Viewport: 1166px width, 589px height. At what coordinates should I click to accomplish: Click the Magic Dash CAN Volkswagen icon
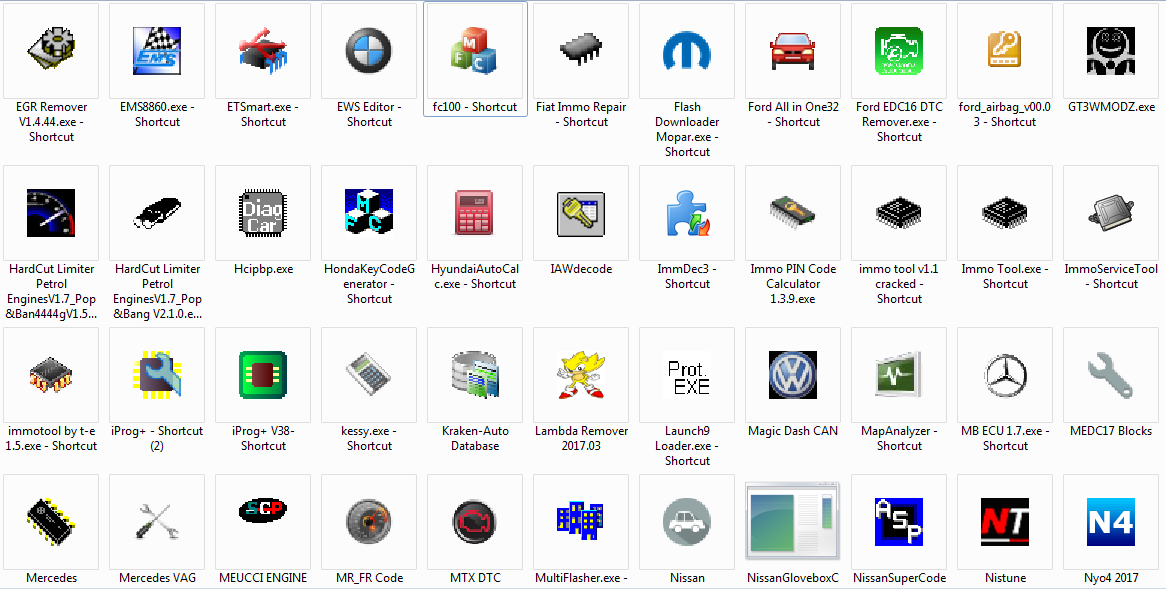[793, 374]
